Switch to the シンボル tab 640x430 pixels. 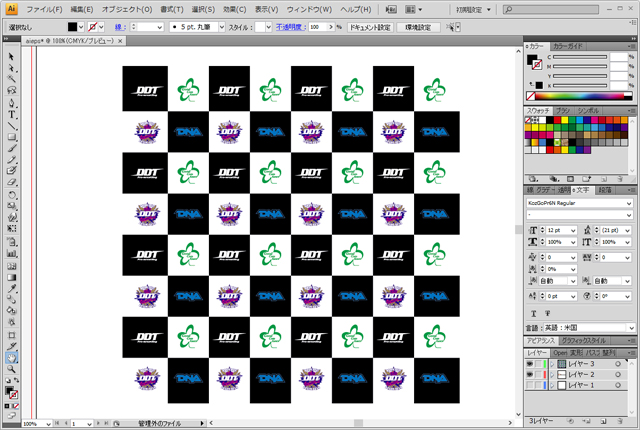(588, 111)
